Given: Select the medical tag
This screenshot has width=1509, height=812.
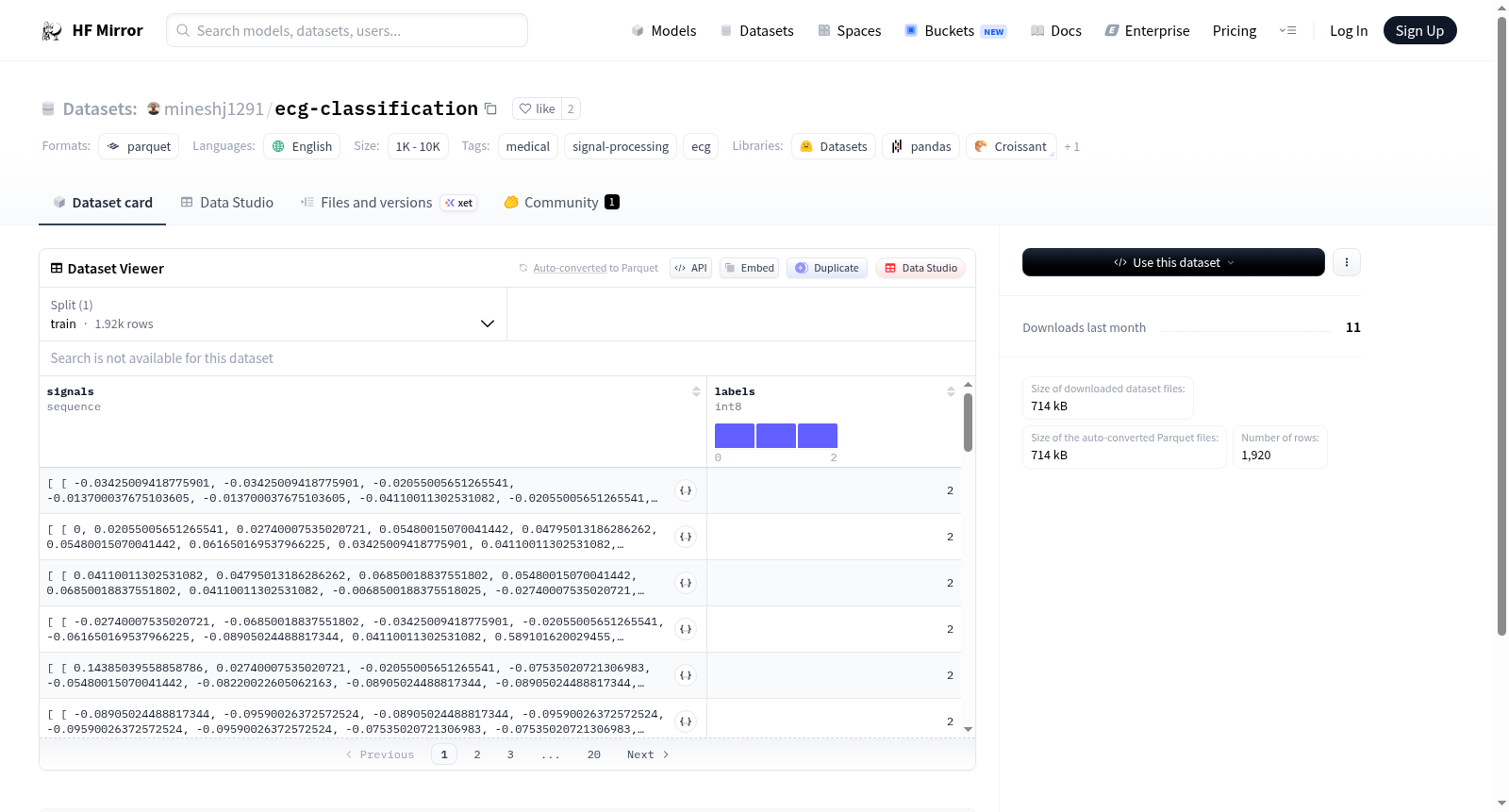Looking at the screenshot, I should pyautogui.click(x=528, y=146).
